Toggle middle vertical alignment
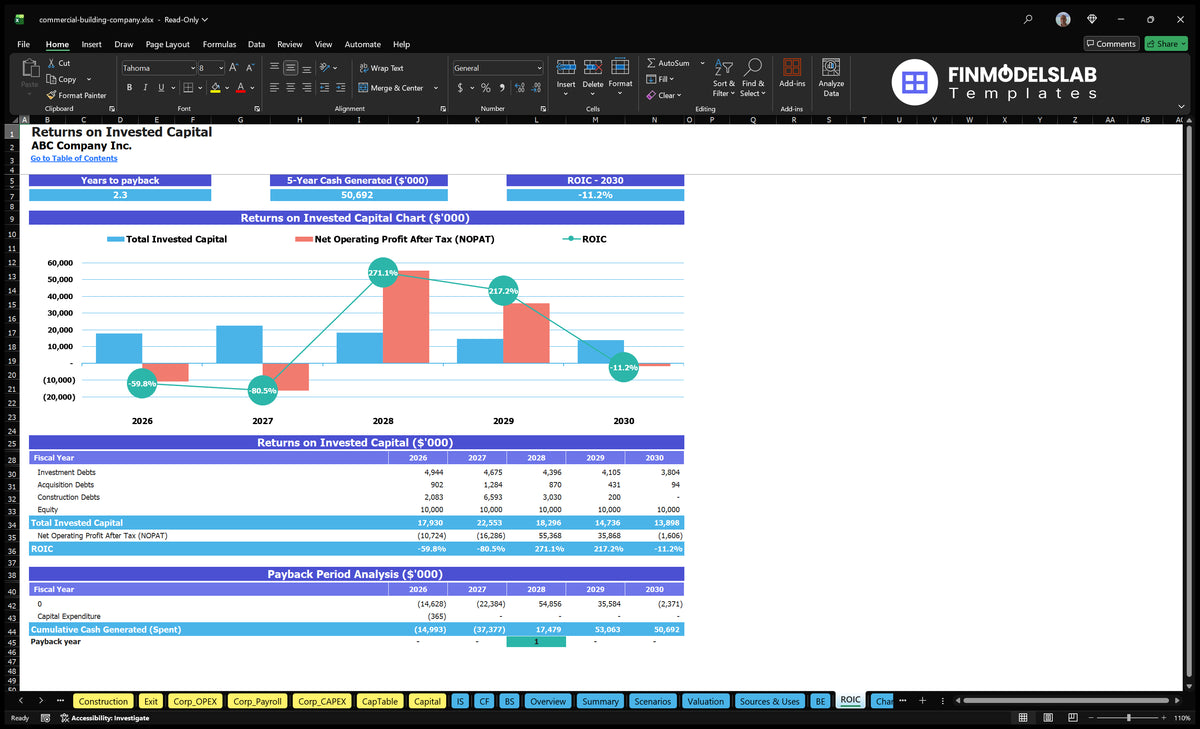The height and width of the screenshot is (729, 1200). tap(291, 68)
